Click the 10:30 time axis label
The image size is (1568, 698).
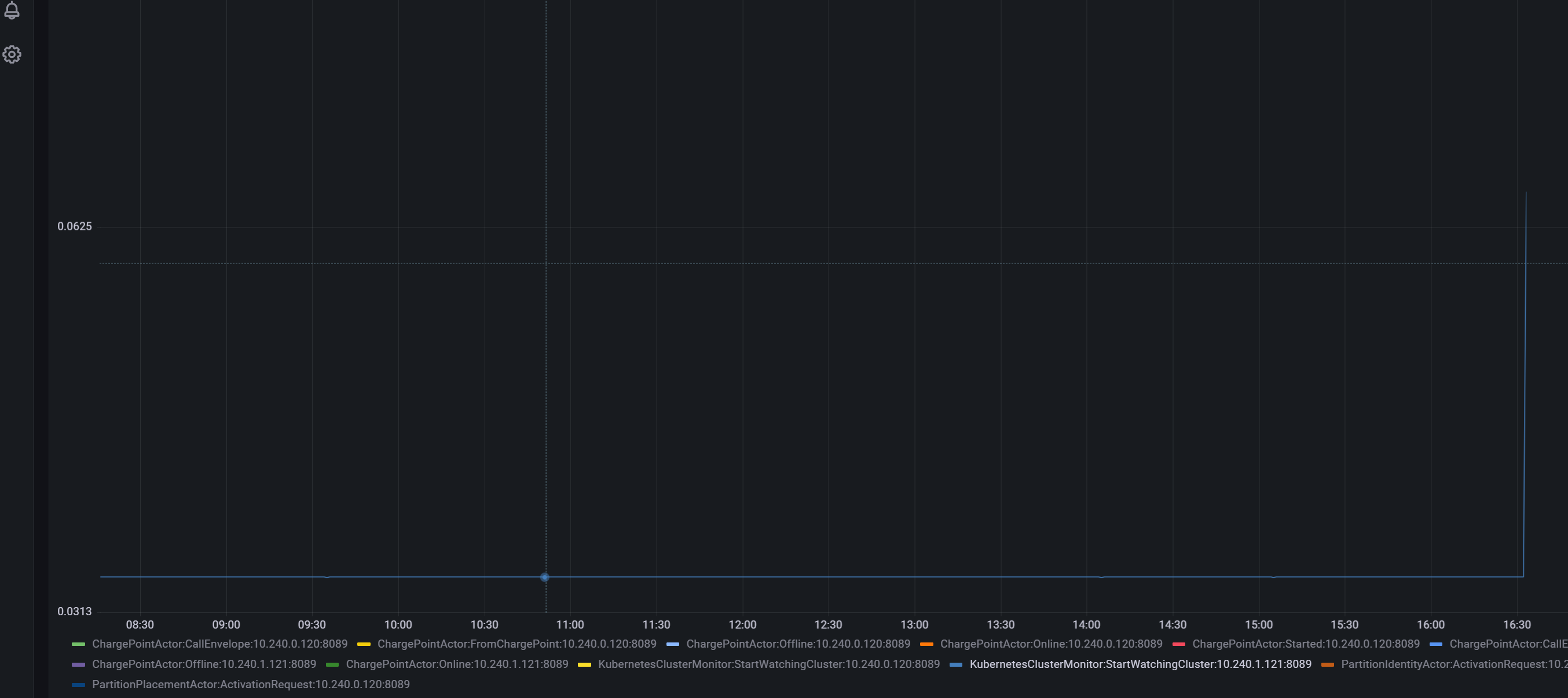click(484, 624)
